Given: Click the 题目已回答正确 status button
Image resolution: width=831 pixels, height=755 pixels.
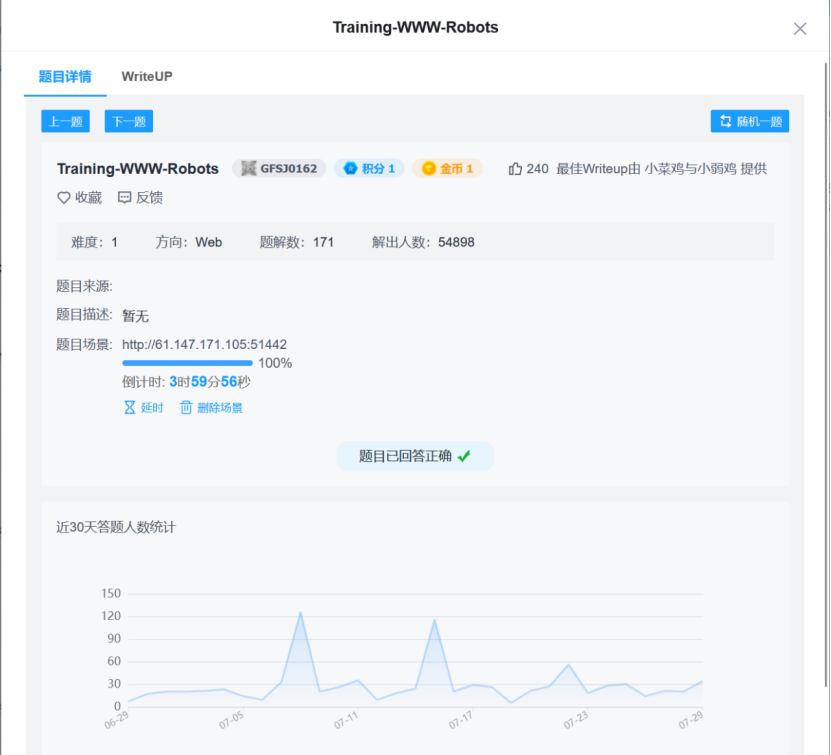Looking at the screenshot, I should (415, 456).
